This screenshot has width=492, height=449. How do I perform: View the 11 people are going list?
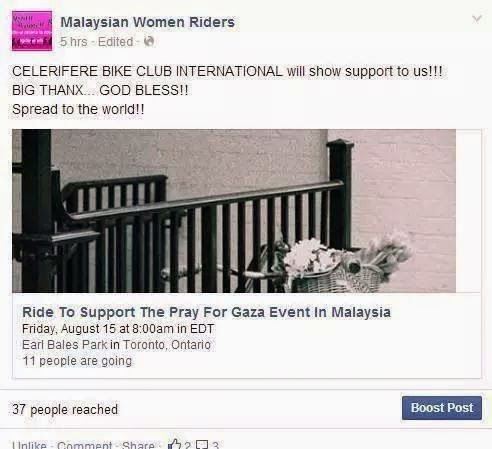pyautogui.click(x=77, y=361)
